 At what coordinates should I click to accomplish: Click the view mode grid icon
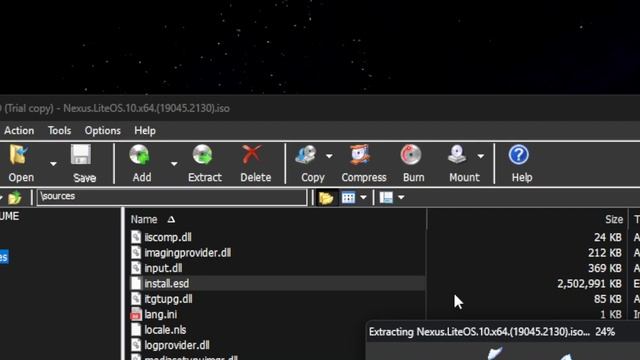[348, 198]
